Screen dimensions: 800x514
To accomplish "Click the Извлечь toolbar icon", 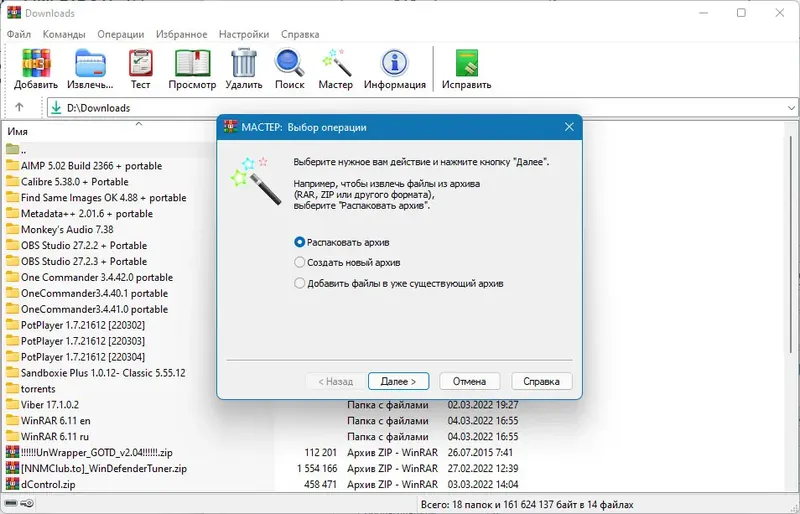I will [x=90, y=63].
